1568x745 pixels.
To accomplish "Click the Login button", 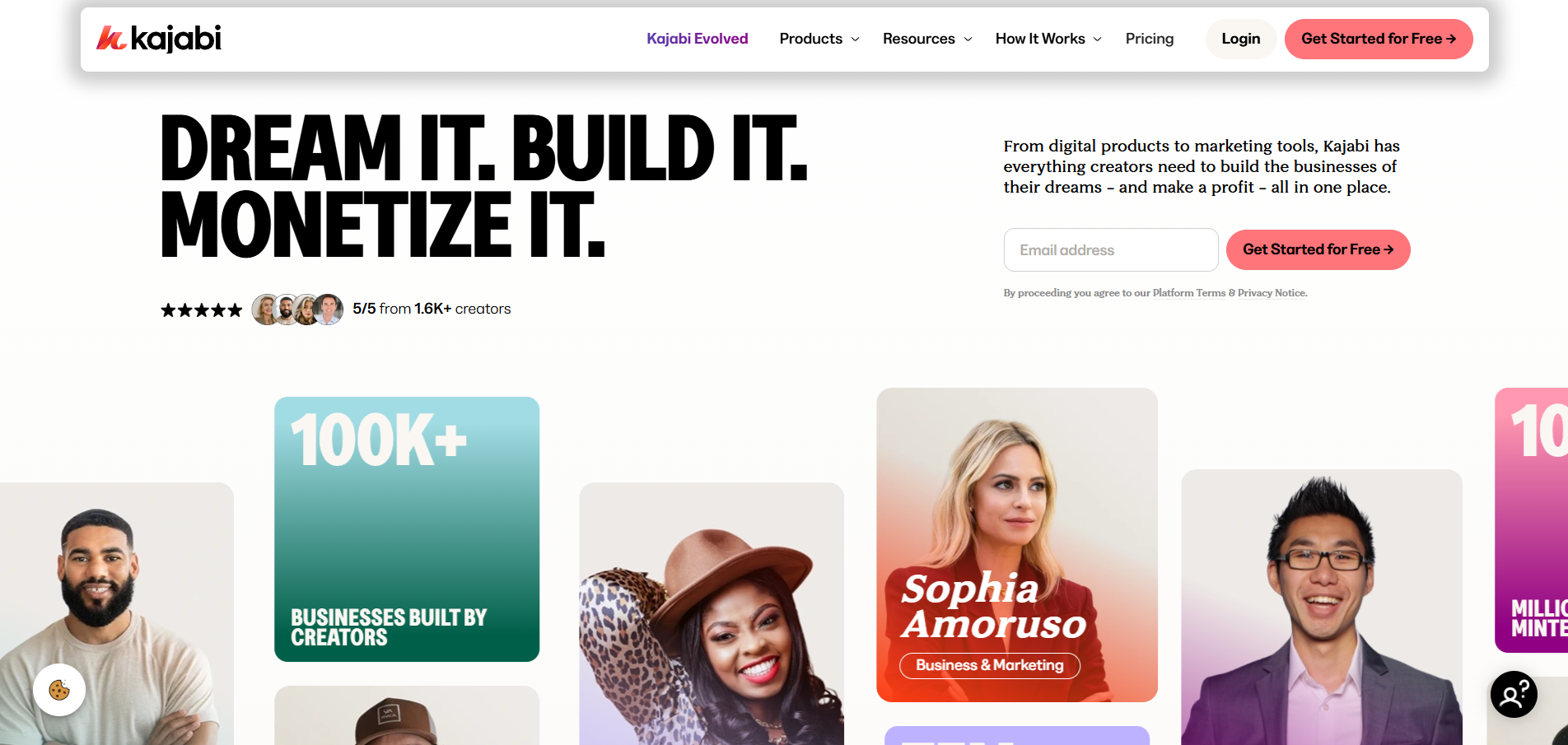I will [1241, 39].
